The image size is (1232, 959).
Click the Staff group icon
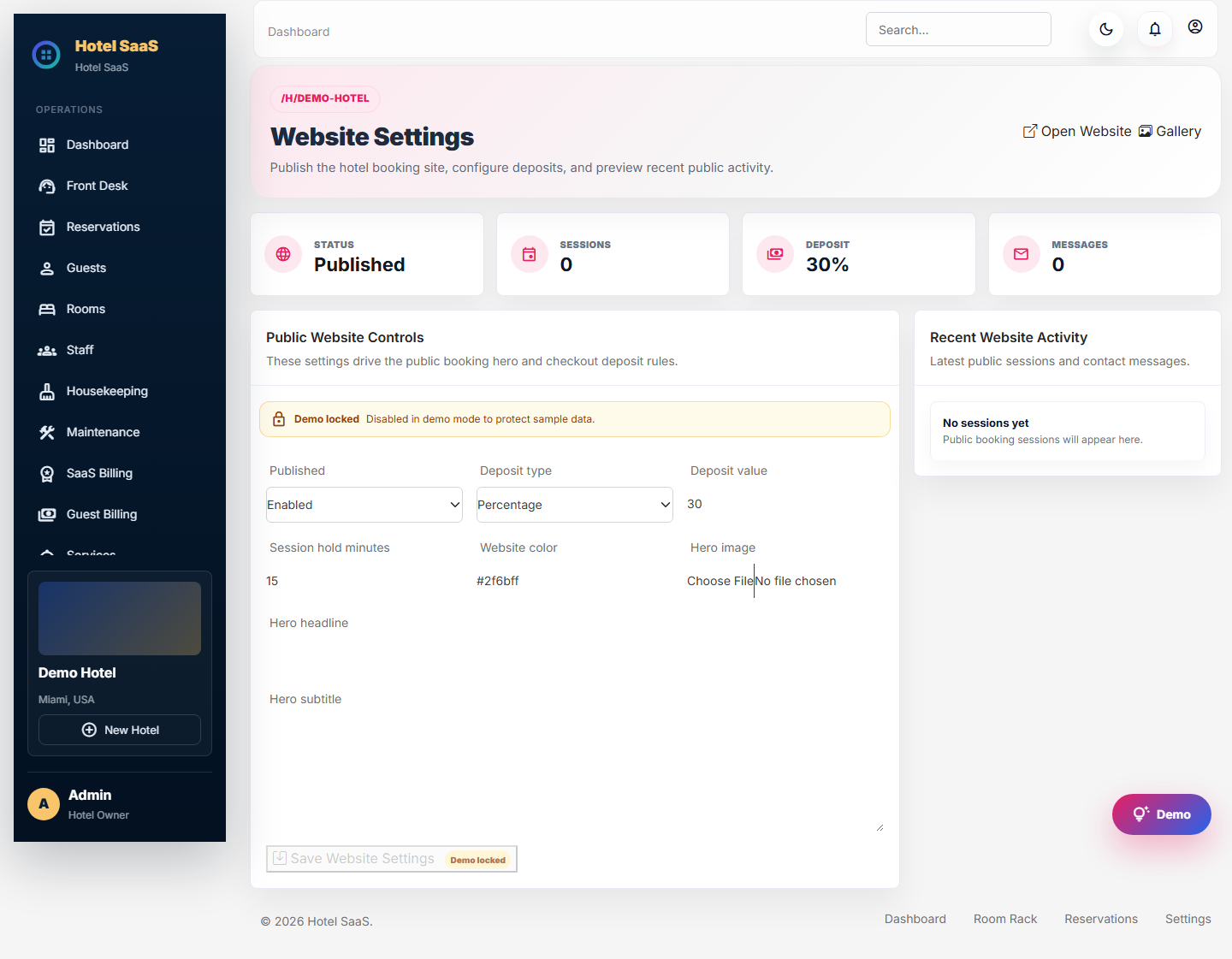pyautogui.click(x=47, y=351)
